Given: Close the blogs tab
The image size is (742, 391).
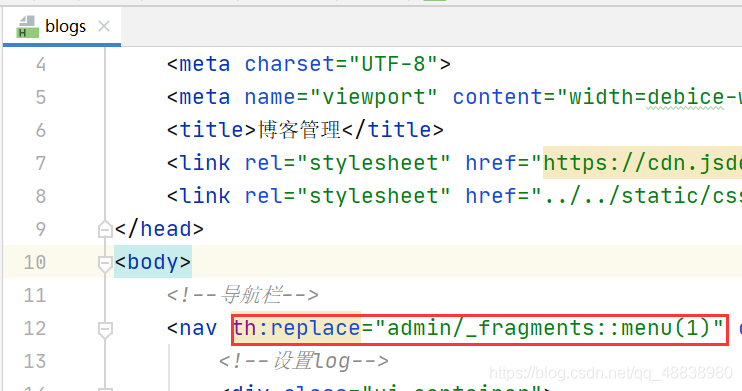Looking at the screenshot, I should click(x=104, y=26).
